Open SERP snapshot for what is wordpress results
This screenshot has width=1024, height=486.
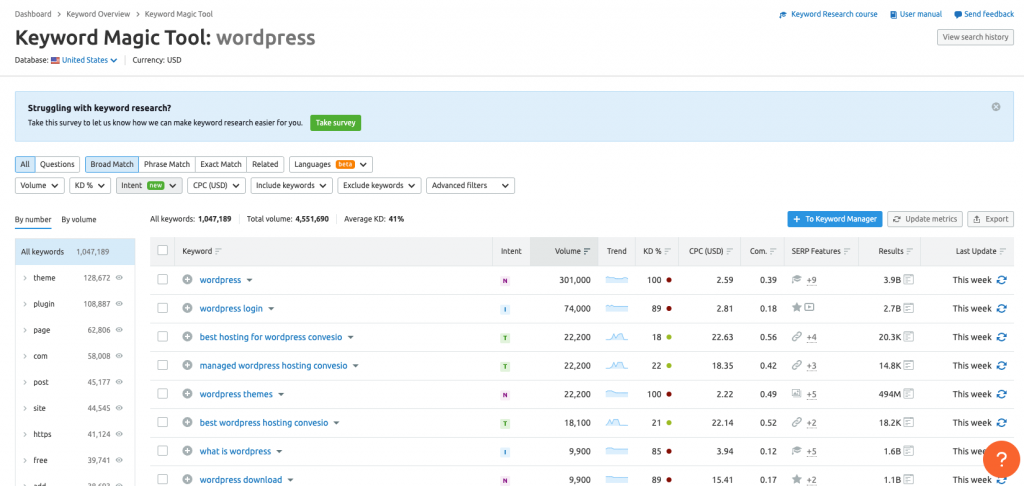pos(908,451)
